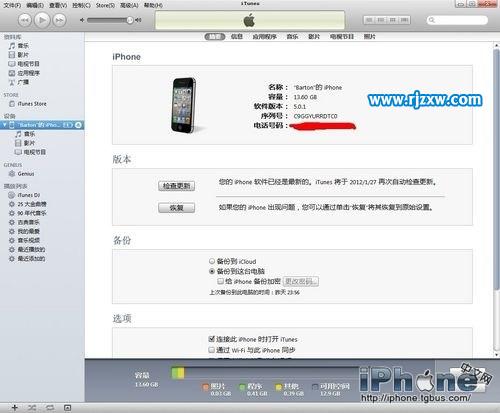
Task: Switch to Cover Flow view (fourth view button)
Action: 404,20
